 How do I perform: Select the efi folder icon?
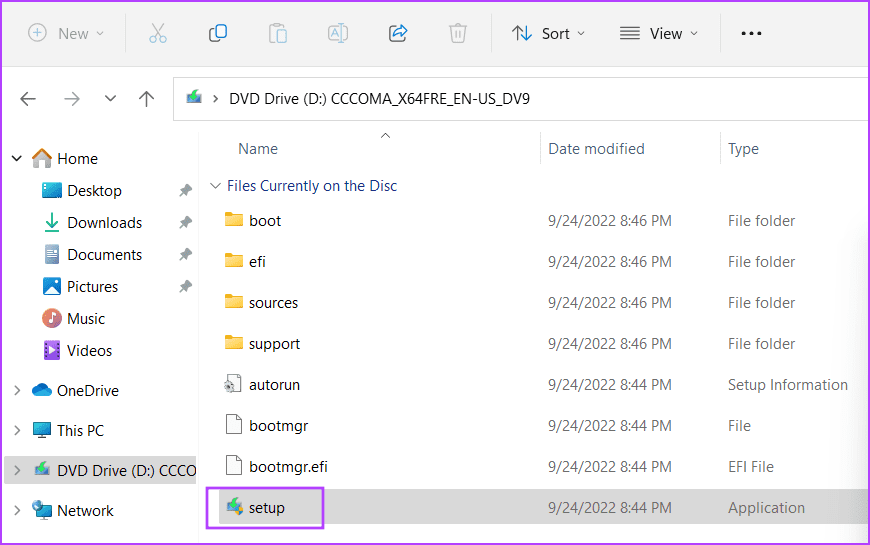tap(234, 261)
